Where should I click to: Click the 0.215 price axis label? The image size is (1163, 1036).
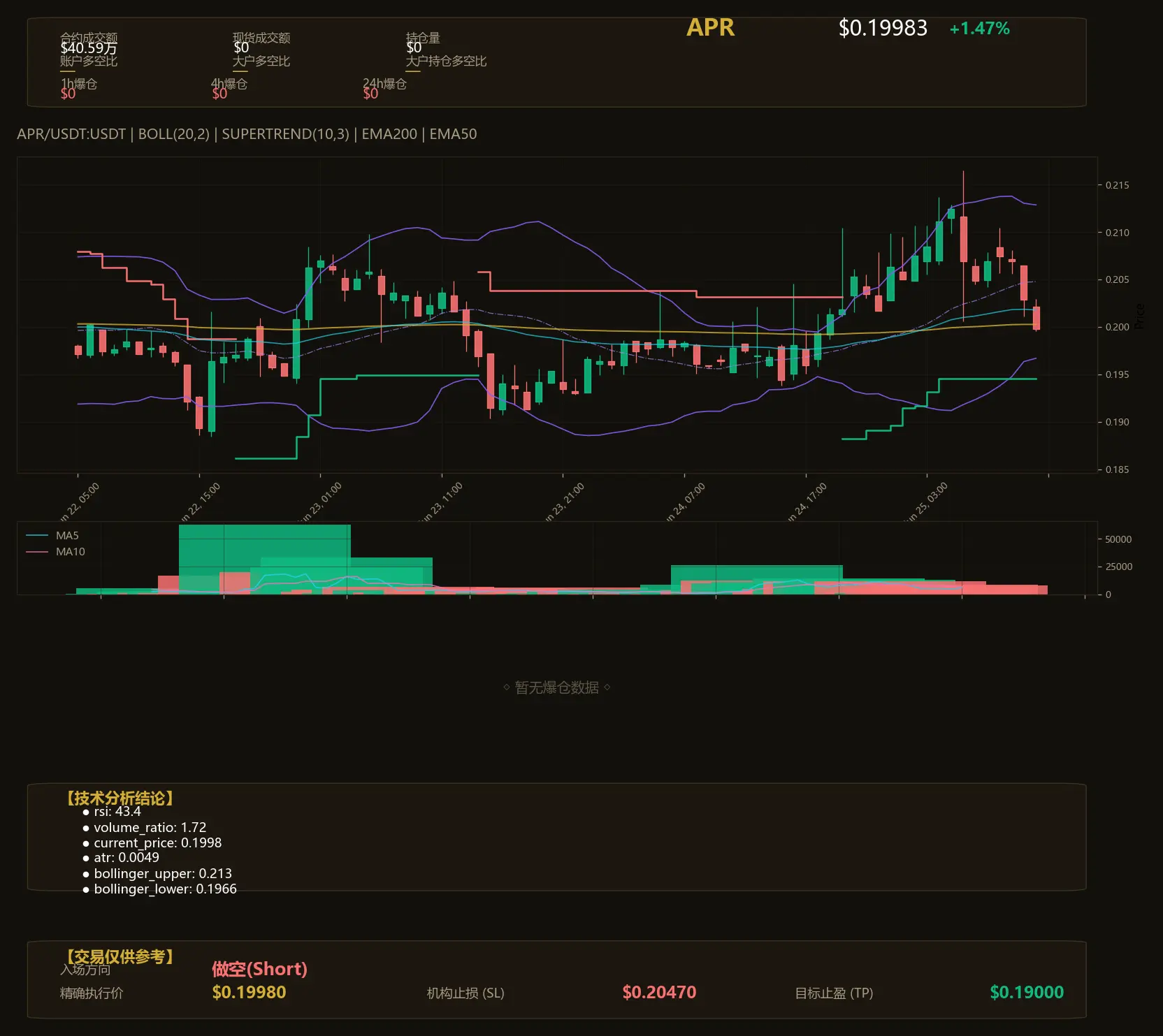(1117, 185)
